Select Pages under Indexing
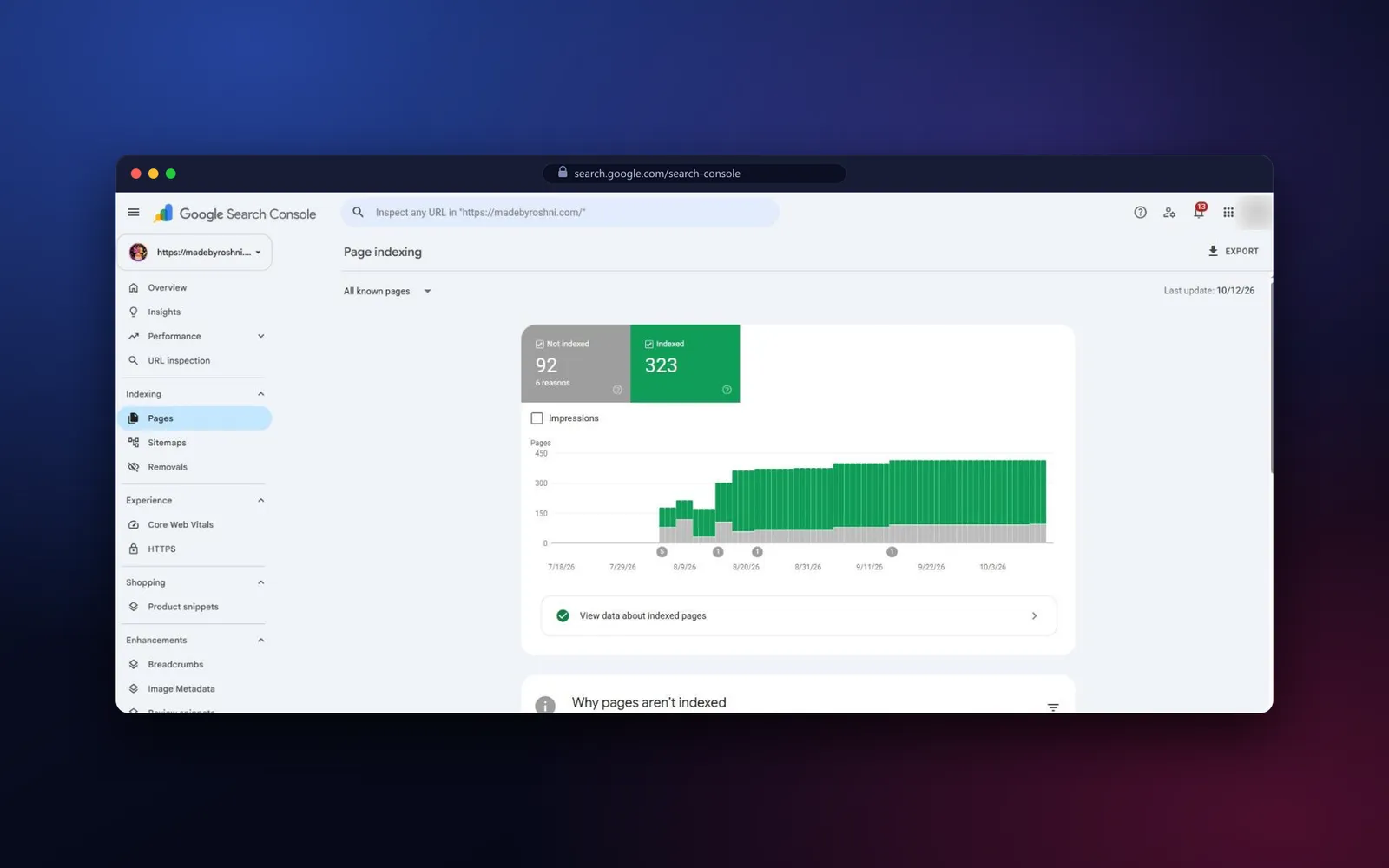Screen dimensions: 1389x868 tap(194, 418)
